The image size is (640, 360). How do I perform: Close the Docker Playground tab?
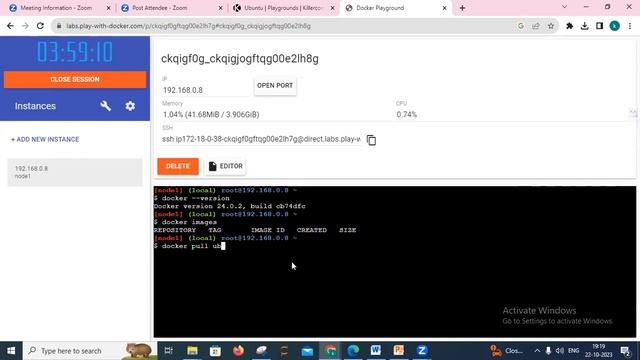tap(444, 8)
